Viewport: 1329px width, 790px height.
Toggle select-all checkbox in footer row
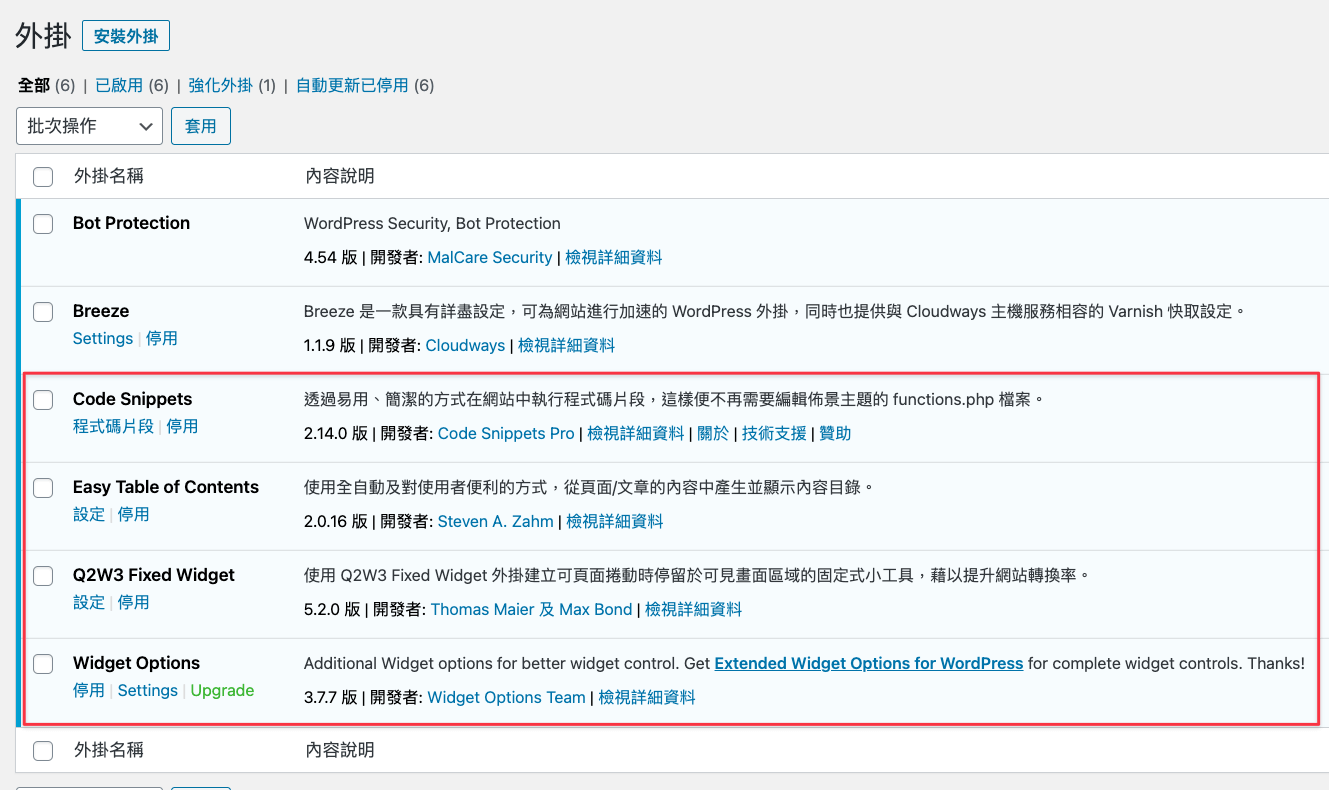coord(43,751)
